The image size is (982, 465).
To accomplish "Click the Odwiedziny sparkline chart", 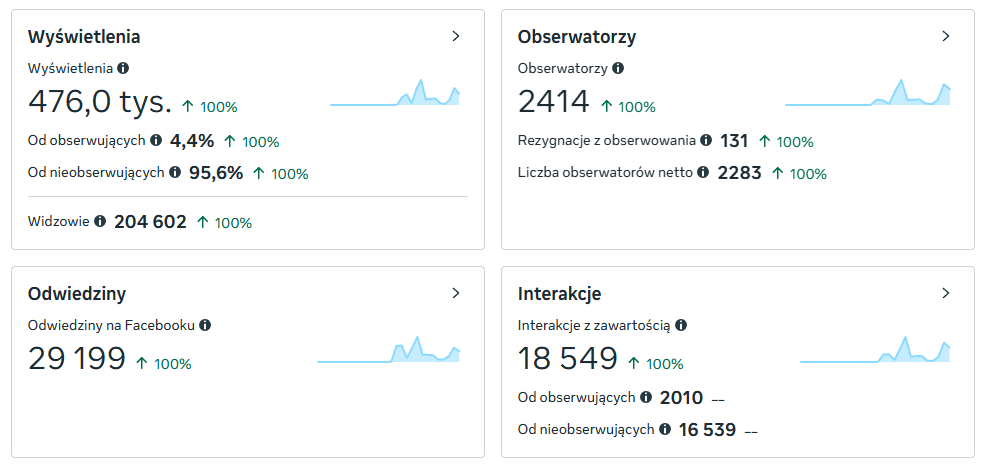I will pos(389,349).
